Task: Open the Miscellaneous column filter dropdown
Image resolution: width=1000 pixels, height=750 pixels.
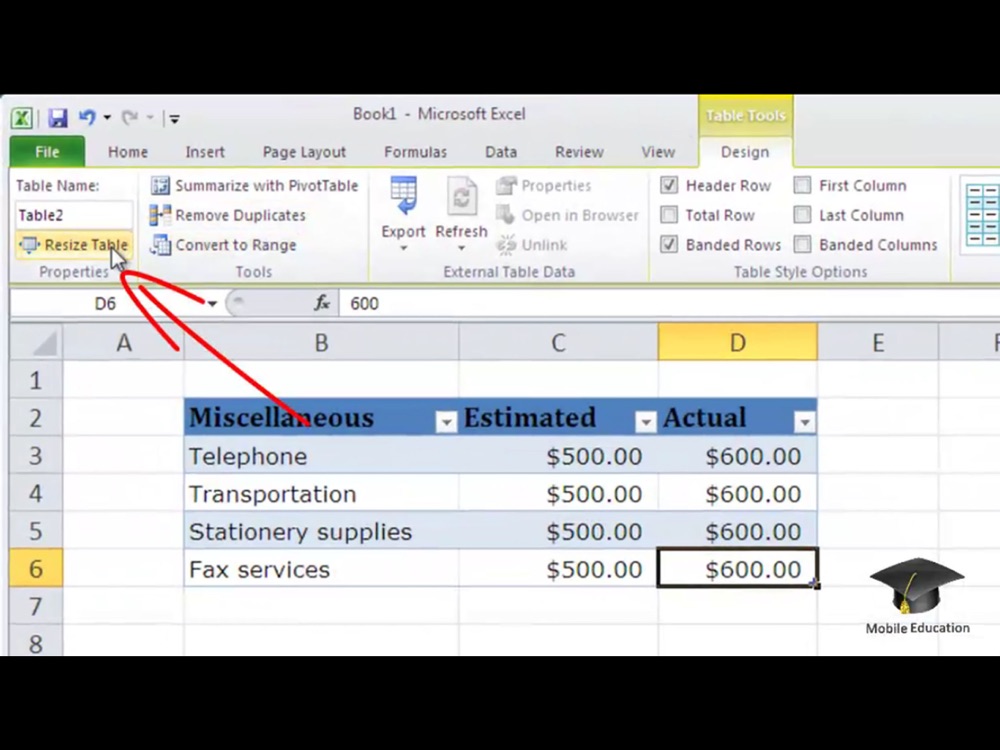Action: tap(446, 423)
